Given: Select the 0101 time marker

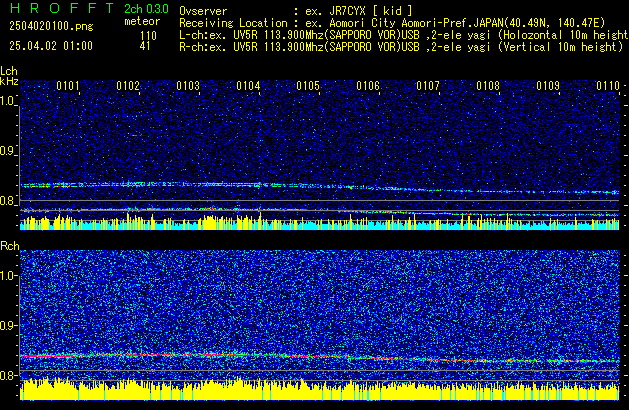Looking at the screenshot, I should point(68,86).
